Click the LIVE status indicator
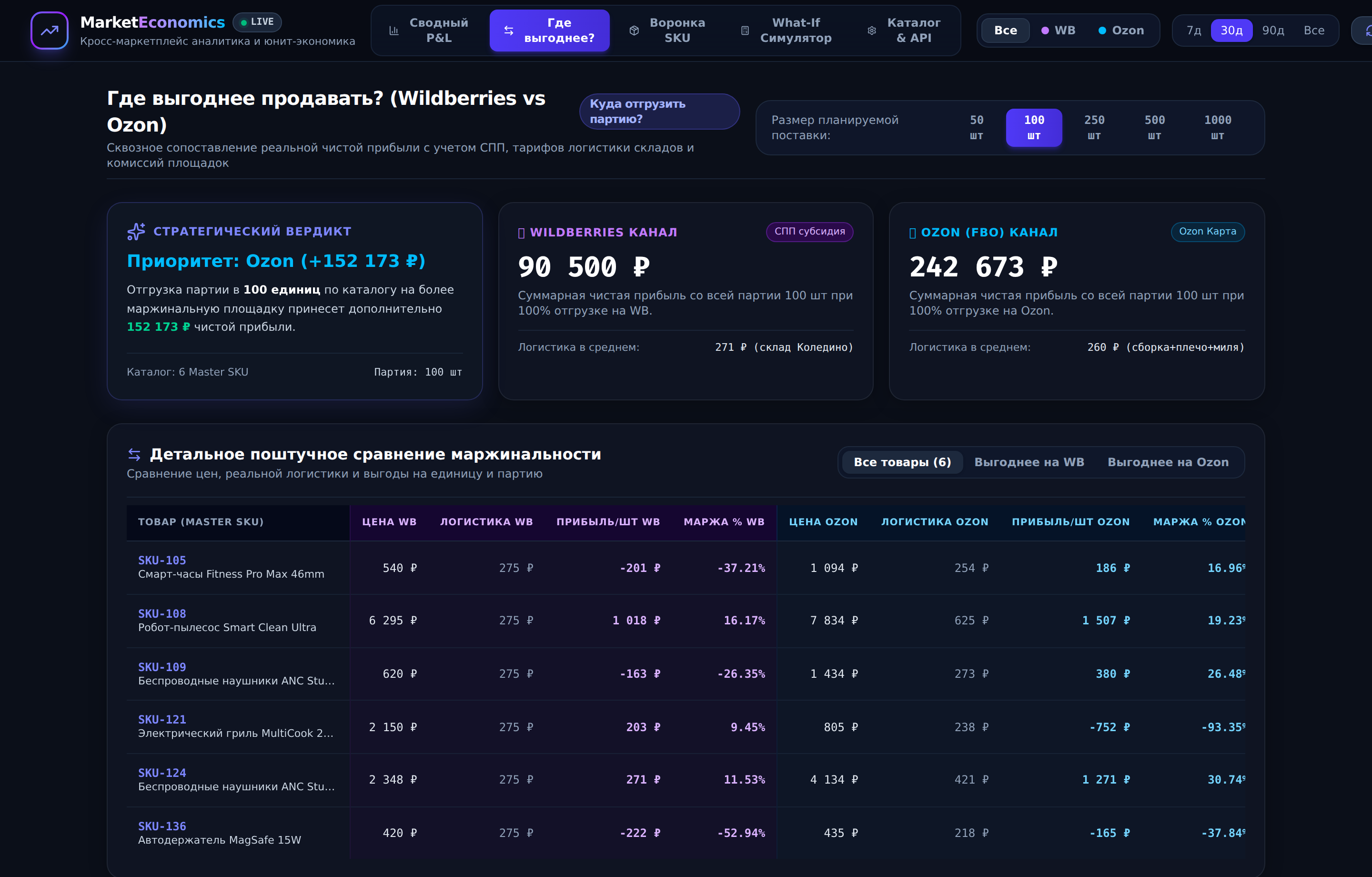The width and height of the screenshot is (1372, 877). pos(257,22)
